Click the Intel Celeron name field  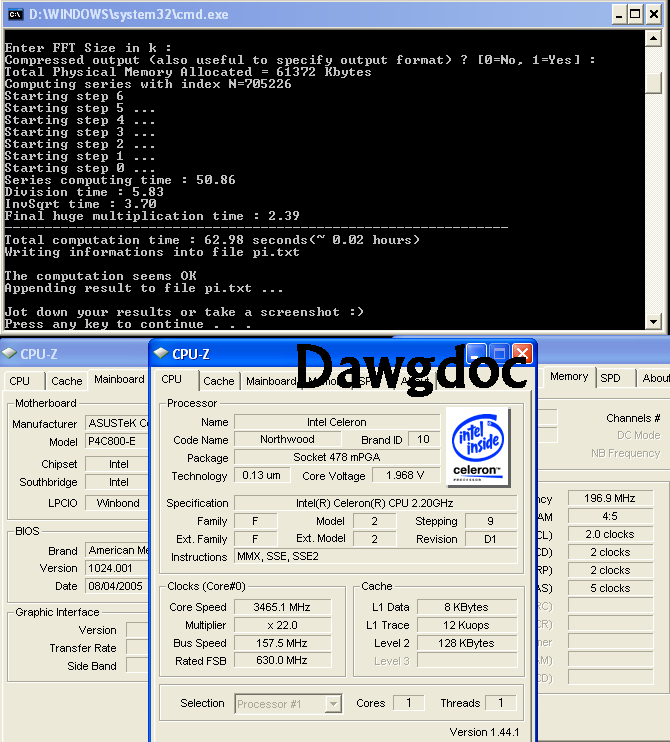pyautogui.click(x=337, y=422)
